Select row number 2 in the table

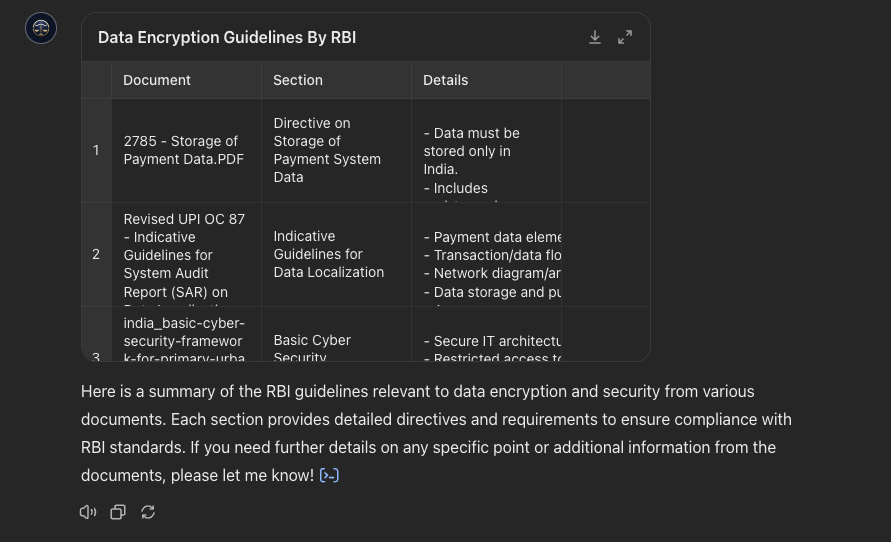click(x=96, y=254)
